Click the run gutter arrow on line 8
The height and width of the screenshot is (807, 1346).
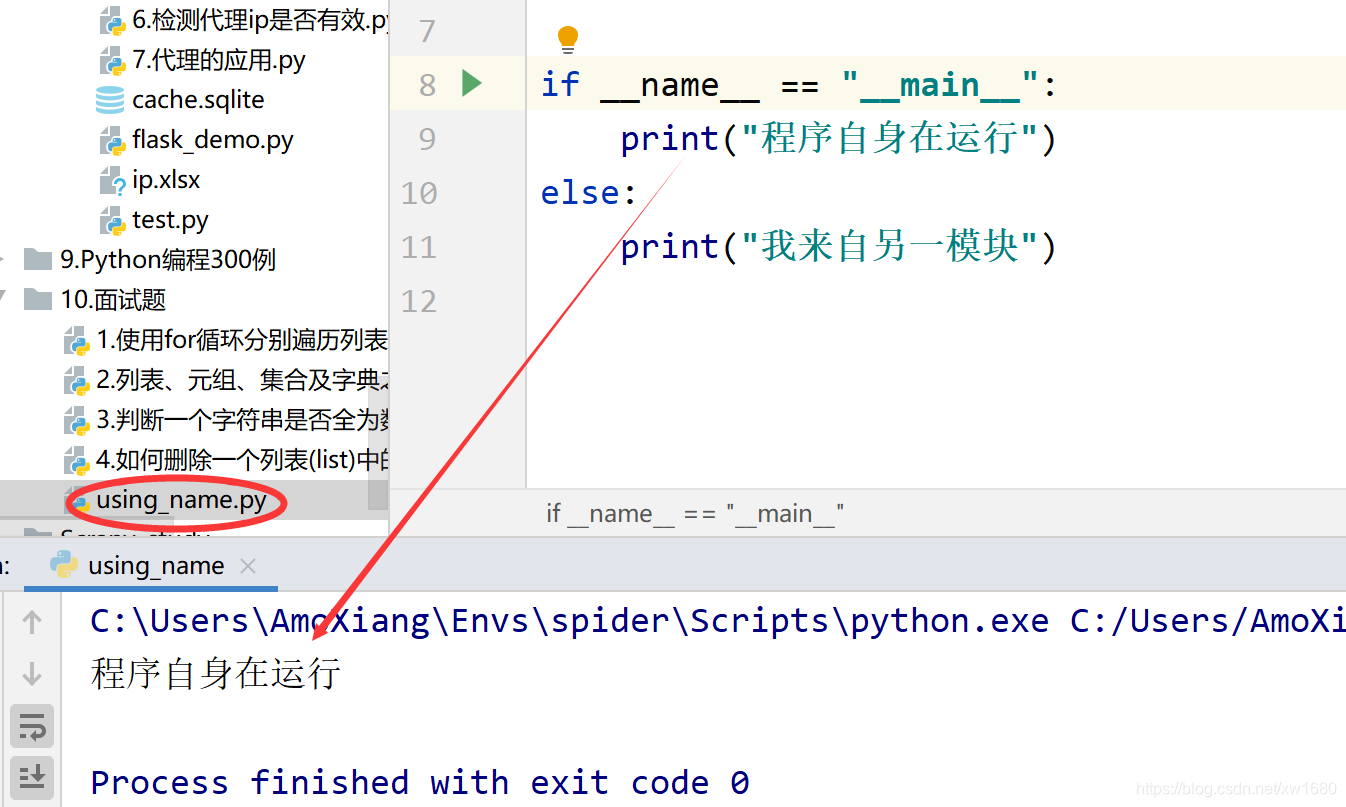pos(472,83)
